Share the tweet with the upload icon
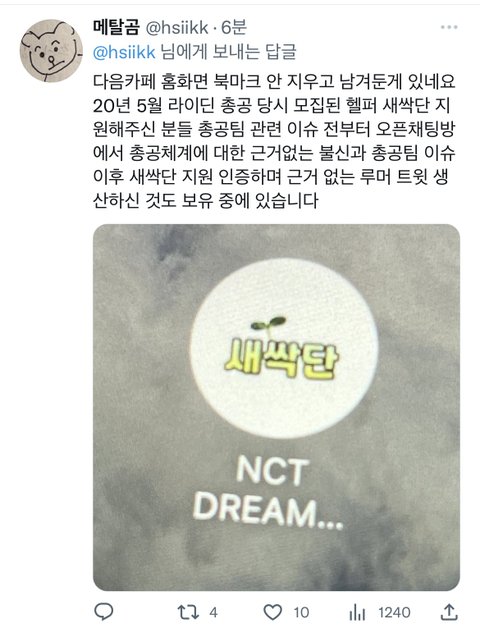The image size is (480, 633). pos(449,612)
